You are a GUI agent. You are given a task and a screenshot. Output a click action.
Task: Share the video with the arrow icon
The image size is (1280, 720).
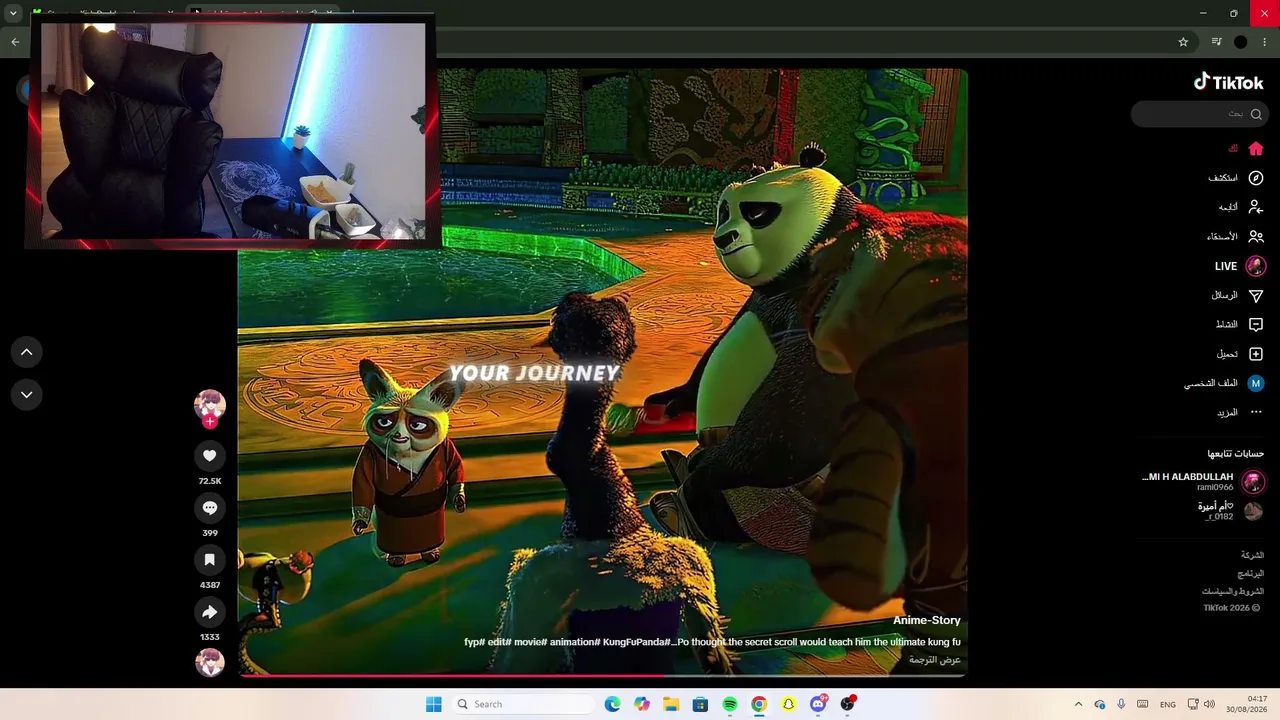coord(209,612)
